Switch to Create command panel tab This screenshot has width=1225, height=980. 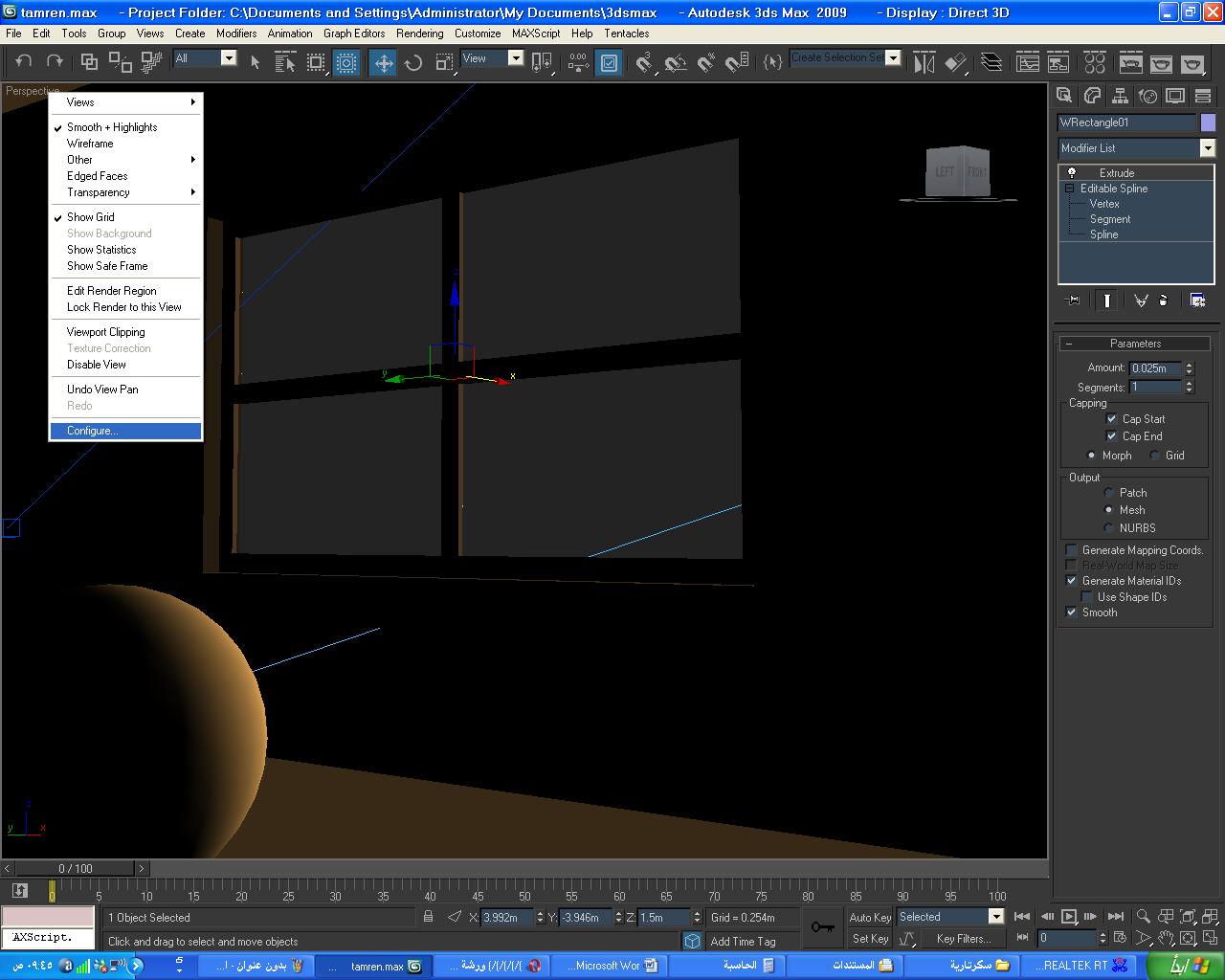click(1063, 96)
